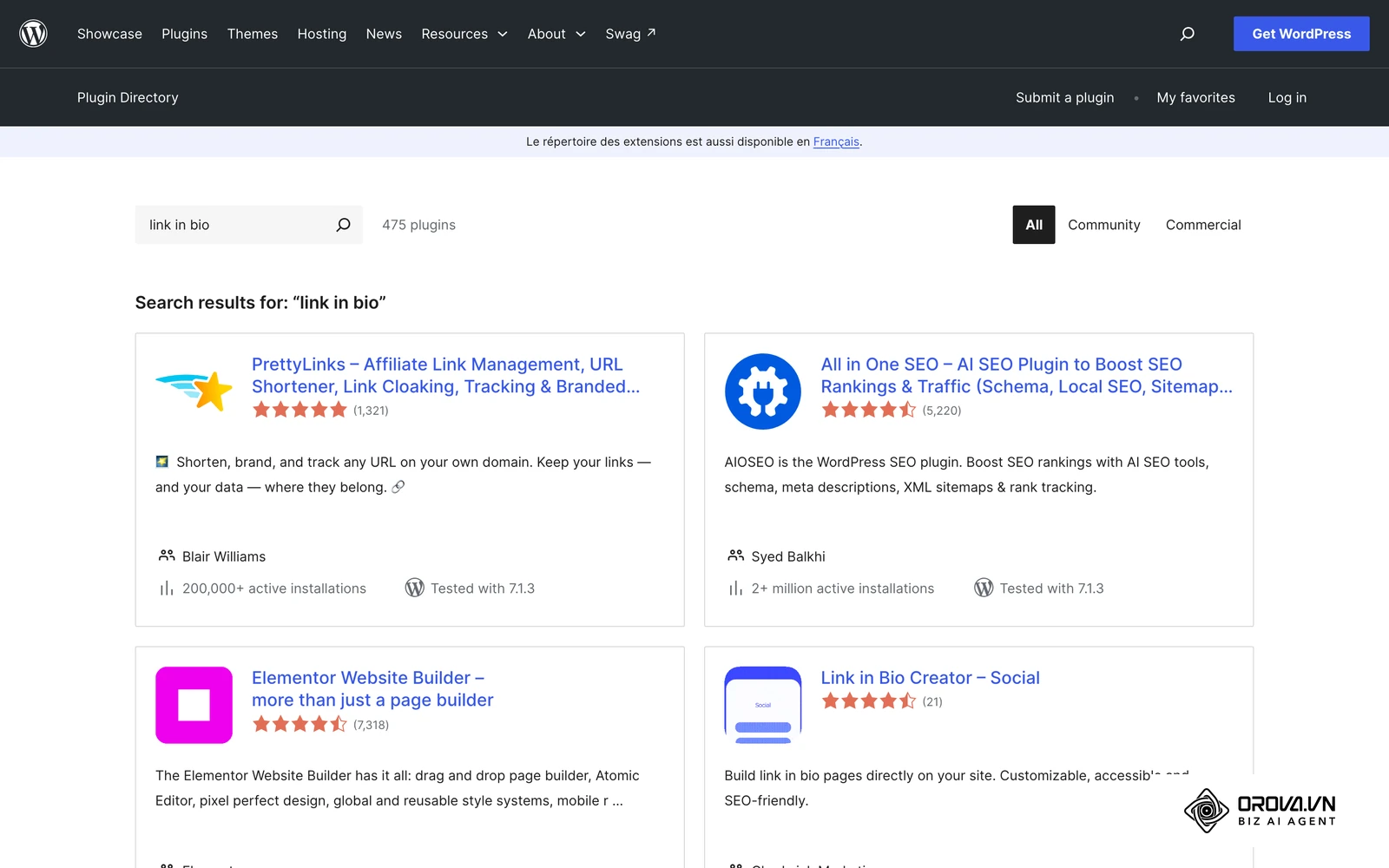The image size is (1389, 868).
Task: Click All in One SEO star rating
Action: (868, 410)
